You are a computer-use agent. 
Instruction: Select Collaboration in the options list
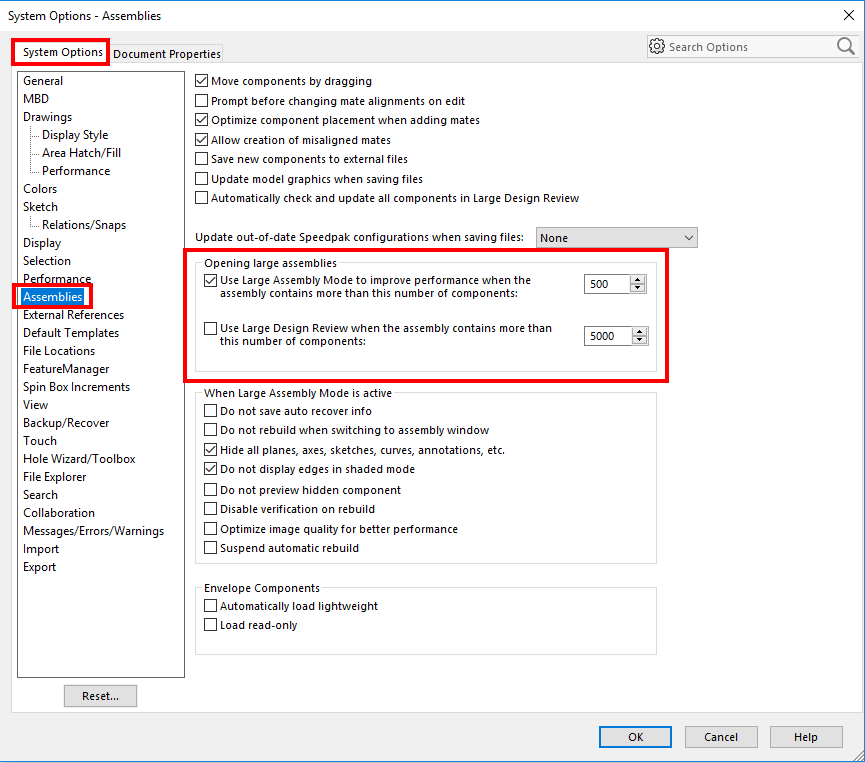tap(59, 513)
